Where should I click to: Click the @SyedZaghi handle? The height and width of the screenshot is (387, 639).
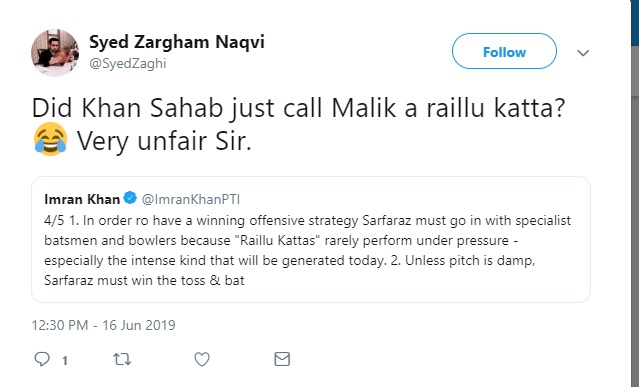pyautogui.click(x=128, y=64)
